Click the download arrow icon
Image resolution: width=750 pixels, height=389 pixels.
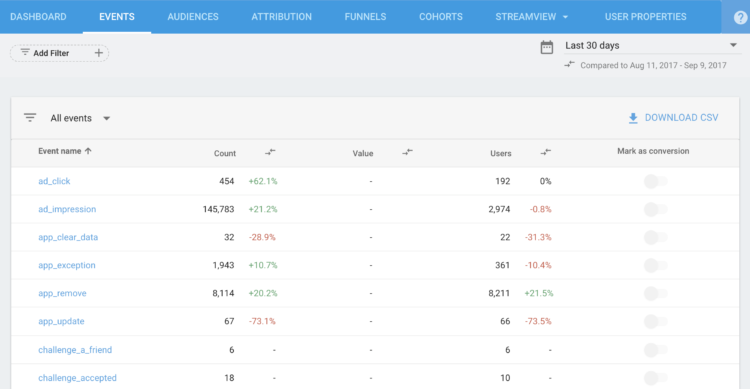tap(633, 118)
